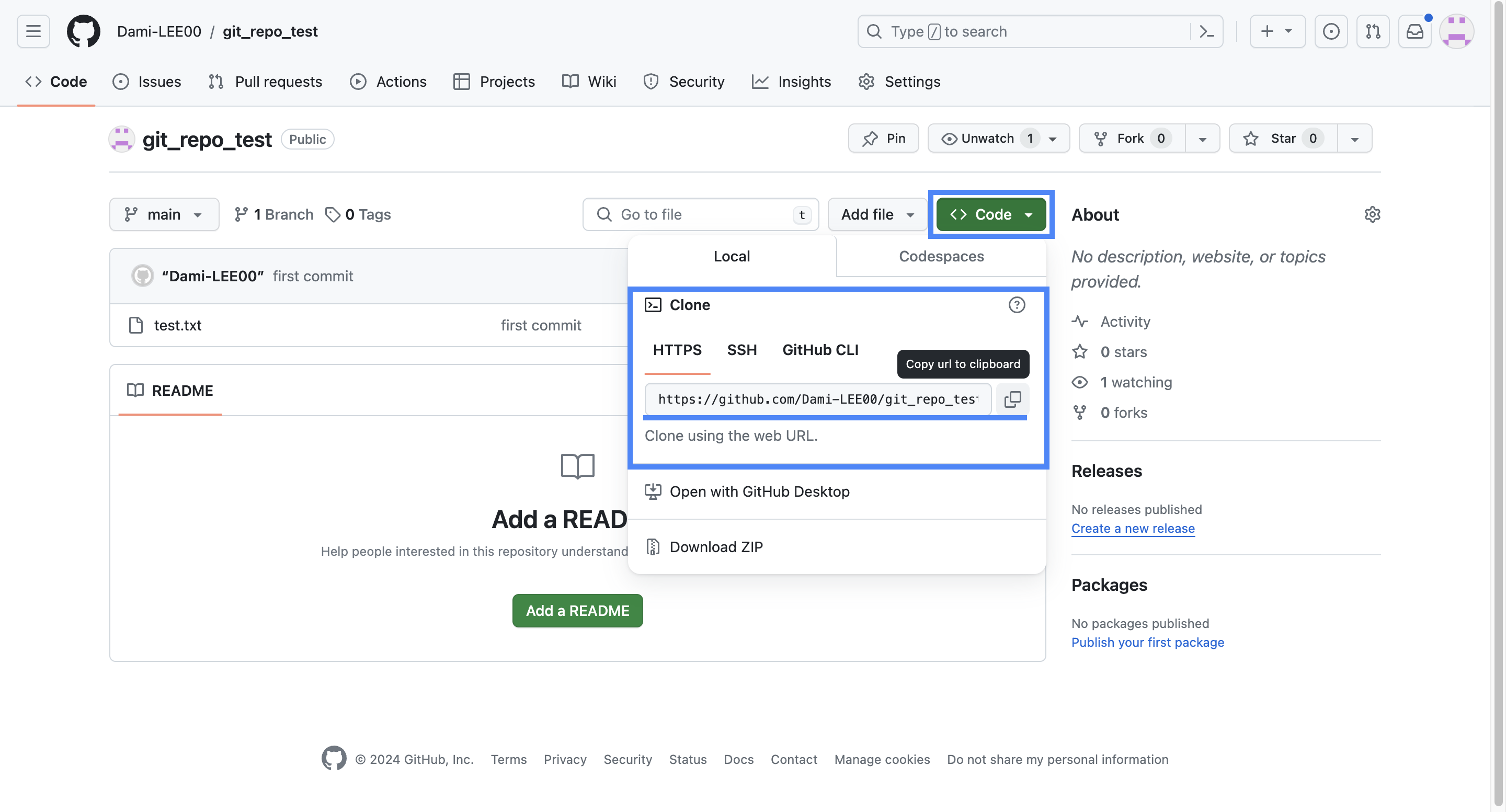Select the GitHub CLI clone option

820,350
